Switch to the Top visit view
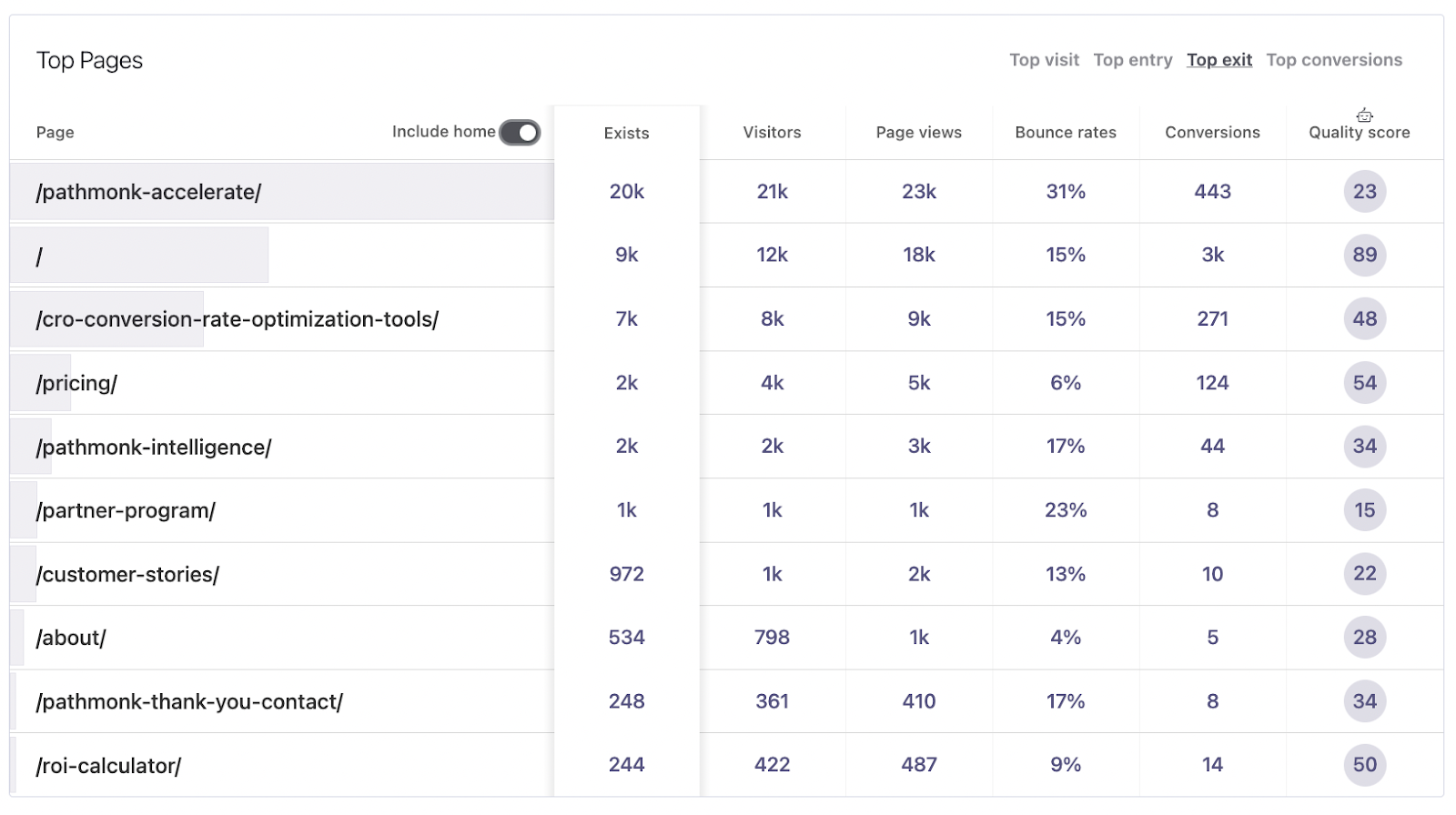 coord(1043,59)
